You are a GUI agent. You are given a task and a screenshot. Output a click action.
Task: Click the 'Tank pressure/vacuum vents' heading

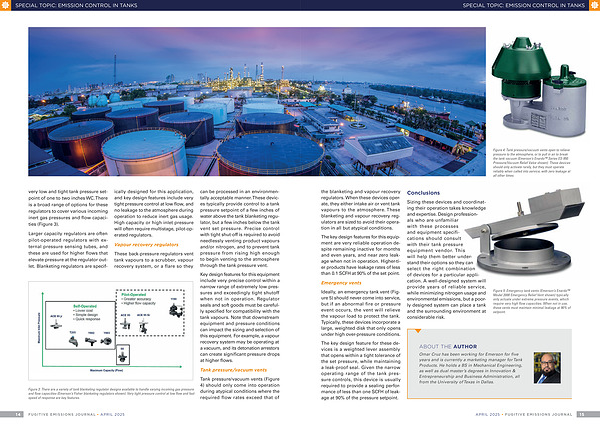[x=233, y=370]
